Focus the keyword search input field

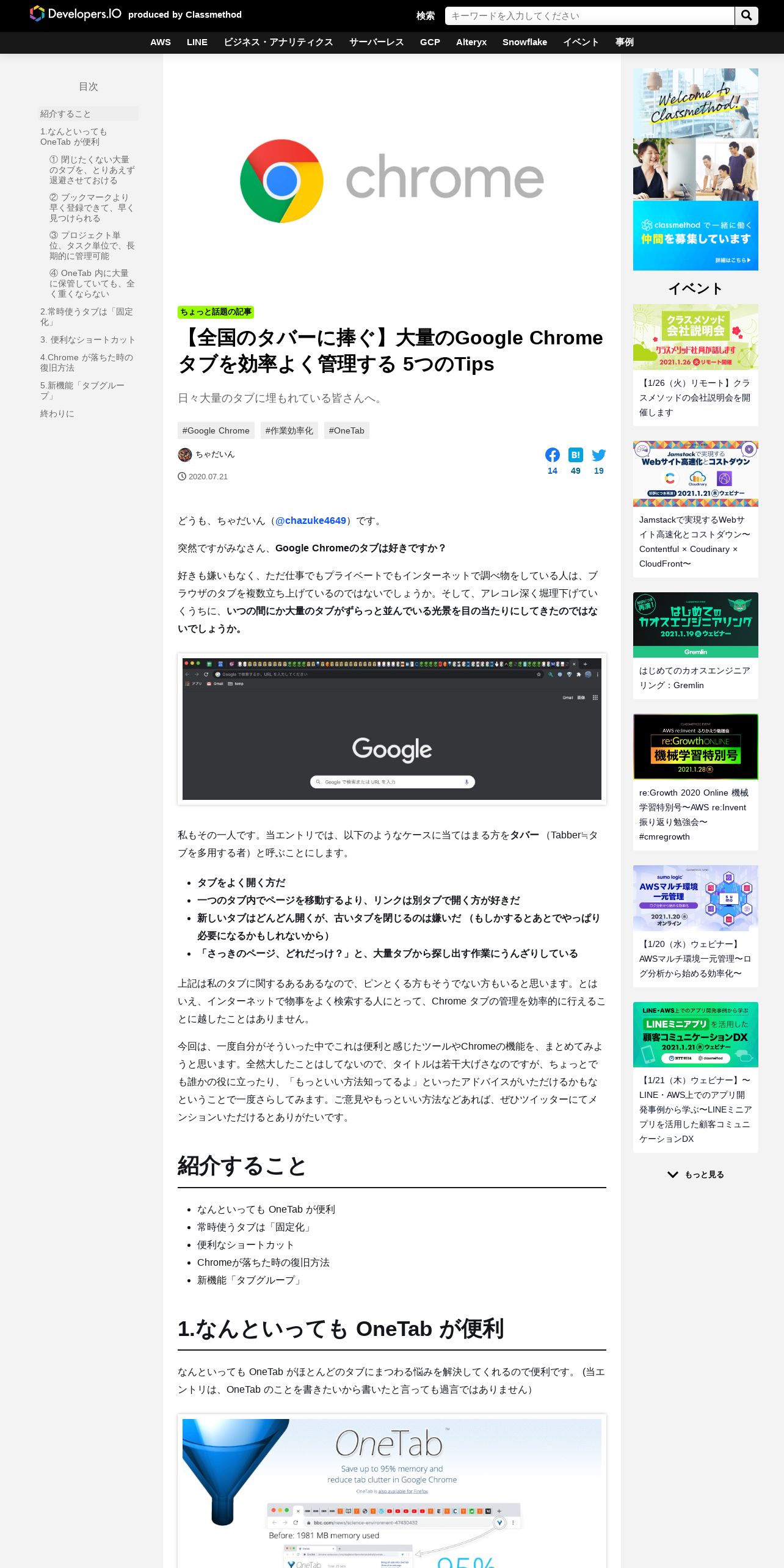pos(589,16)
